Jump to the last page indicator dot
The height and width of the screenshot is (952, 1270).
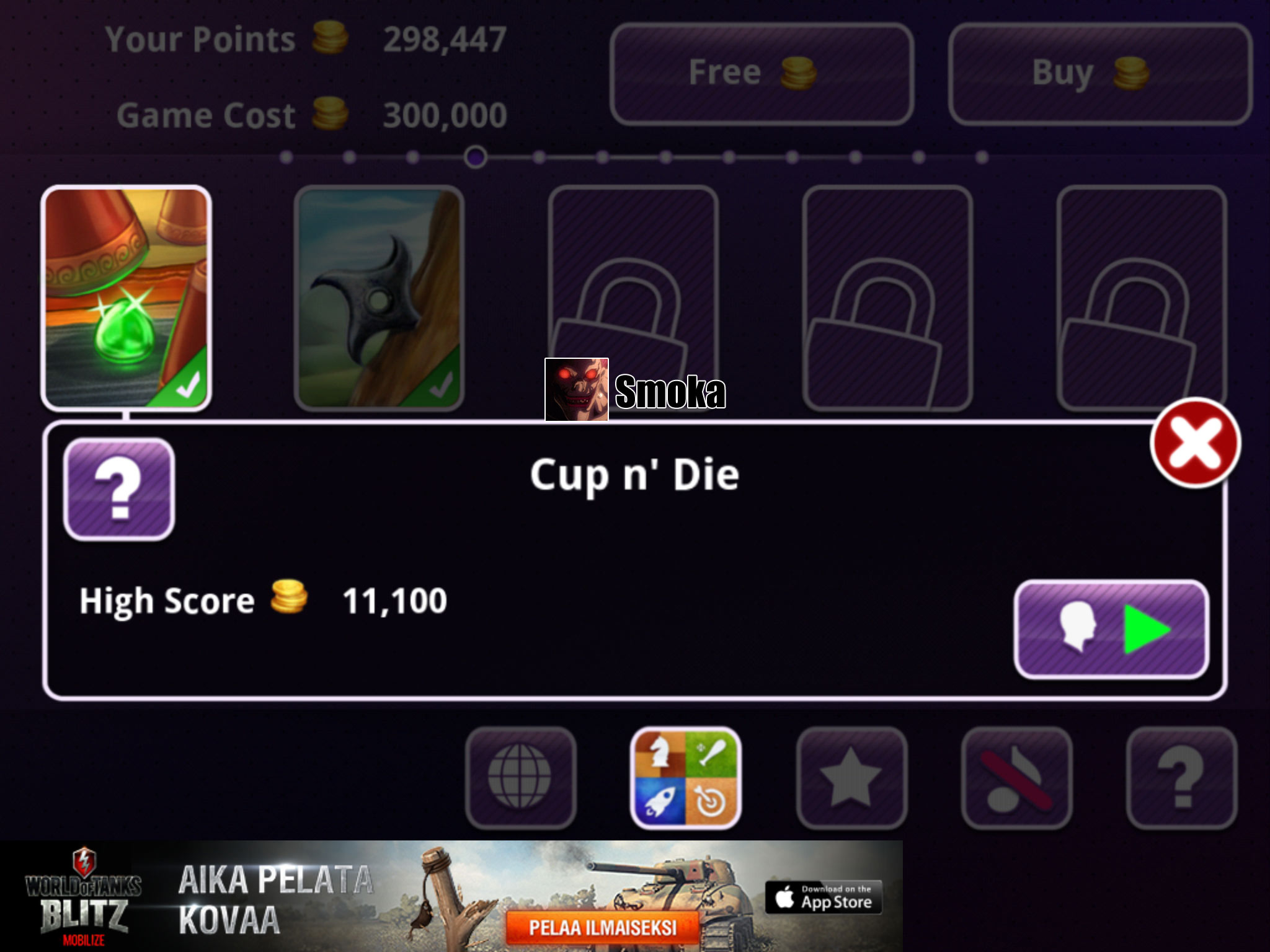982,157
